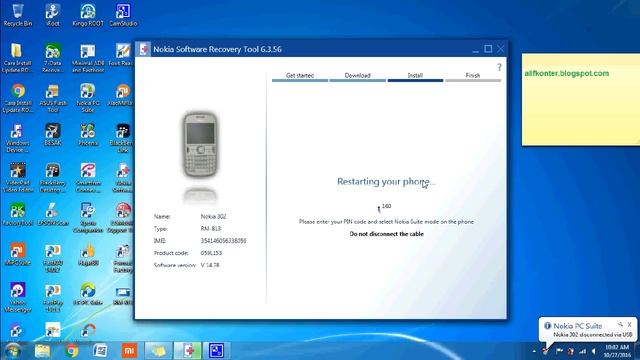Open the taskbar clock and date
Screen dimensions: 640x360
click(617, 351)
